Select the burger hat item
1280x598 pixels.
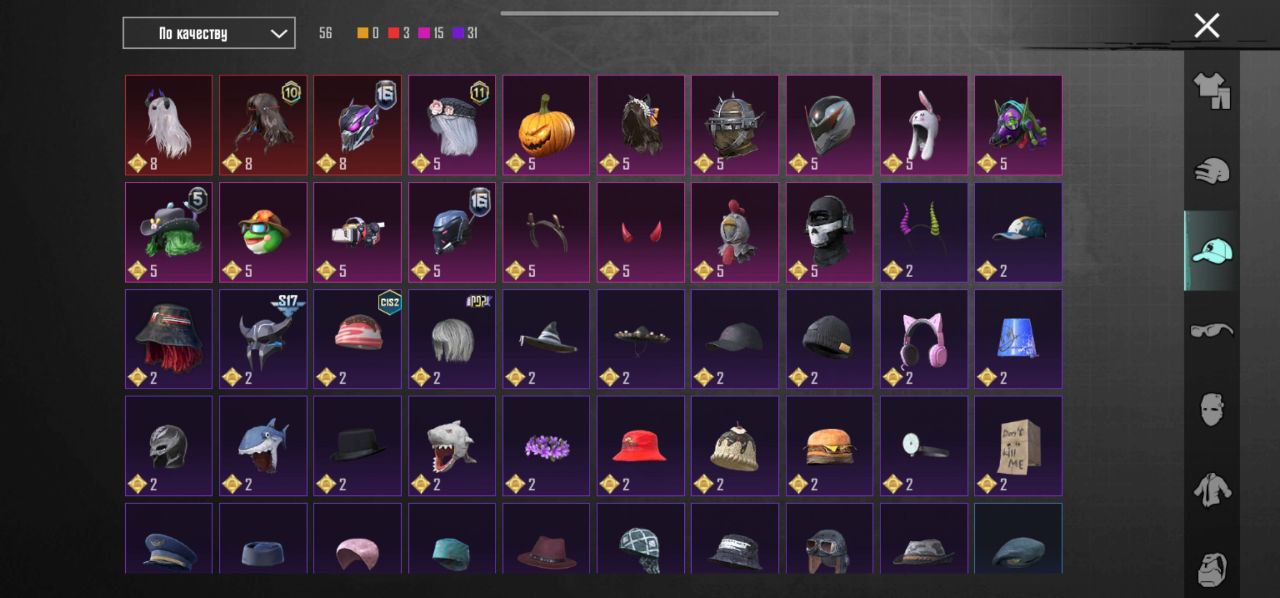(829, 446)
